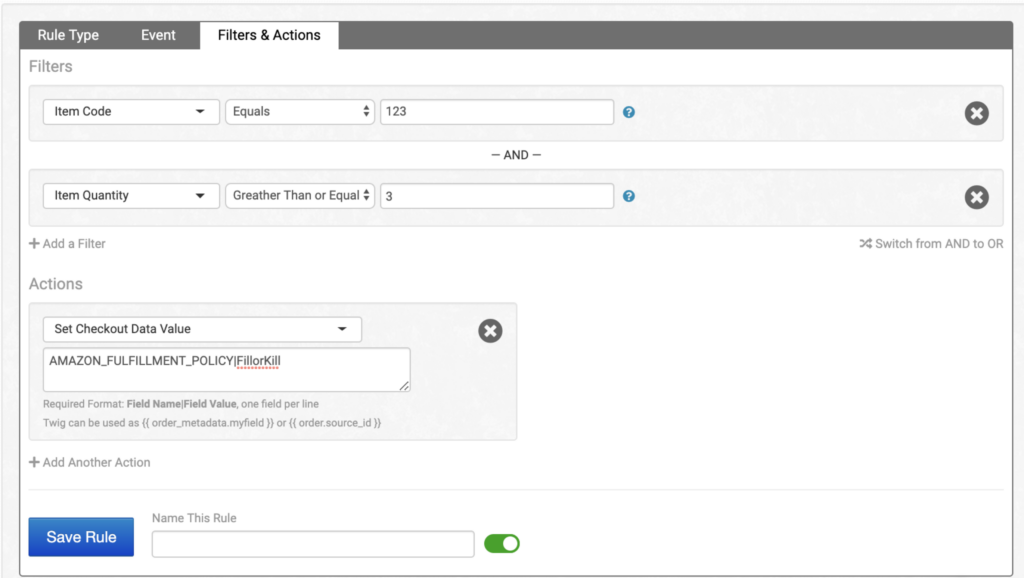Click the item quantity value field containing 3

point(496,196)
